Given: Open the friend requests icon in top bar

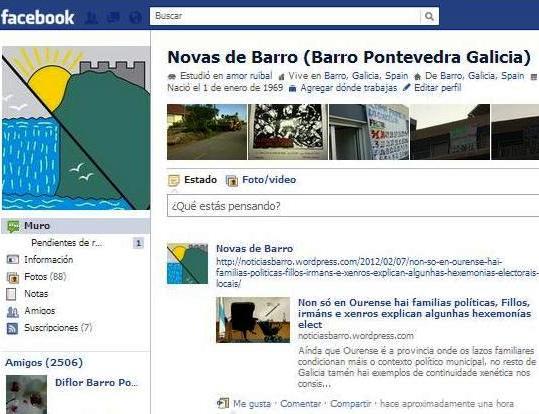Looking at the screenshot, I should pos(91,17).
